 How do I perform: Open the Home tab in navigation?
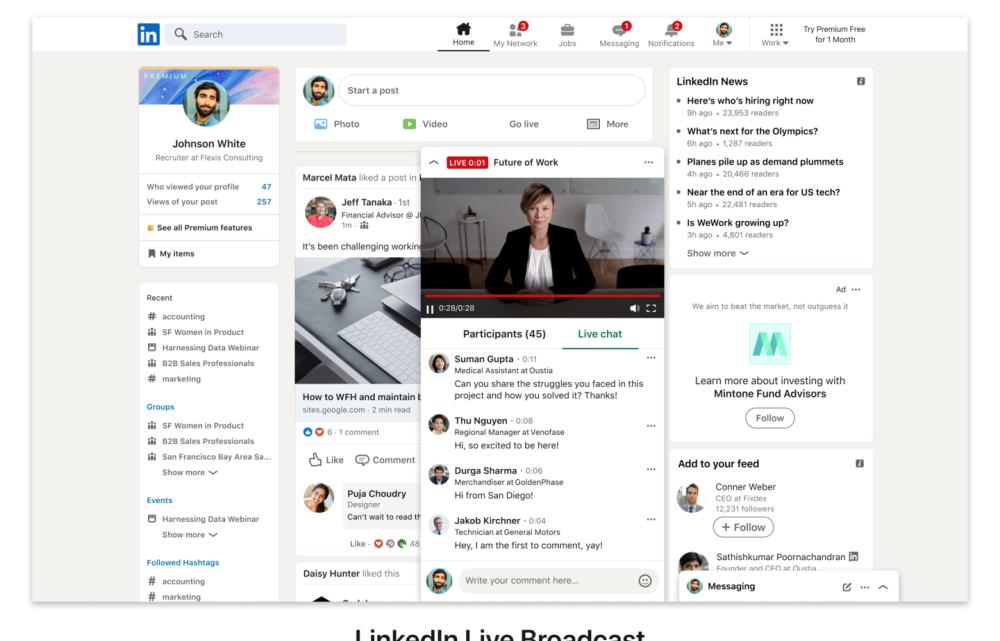464,34
